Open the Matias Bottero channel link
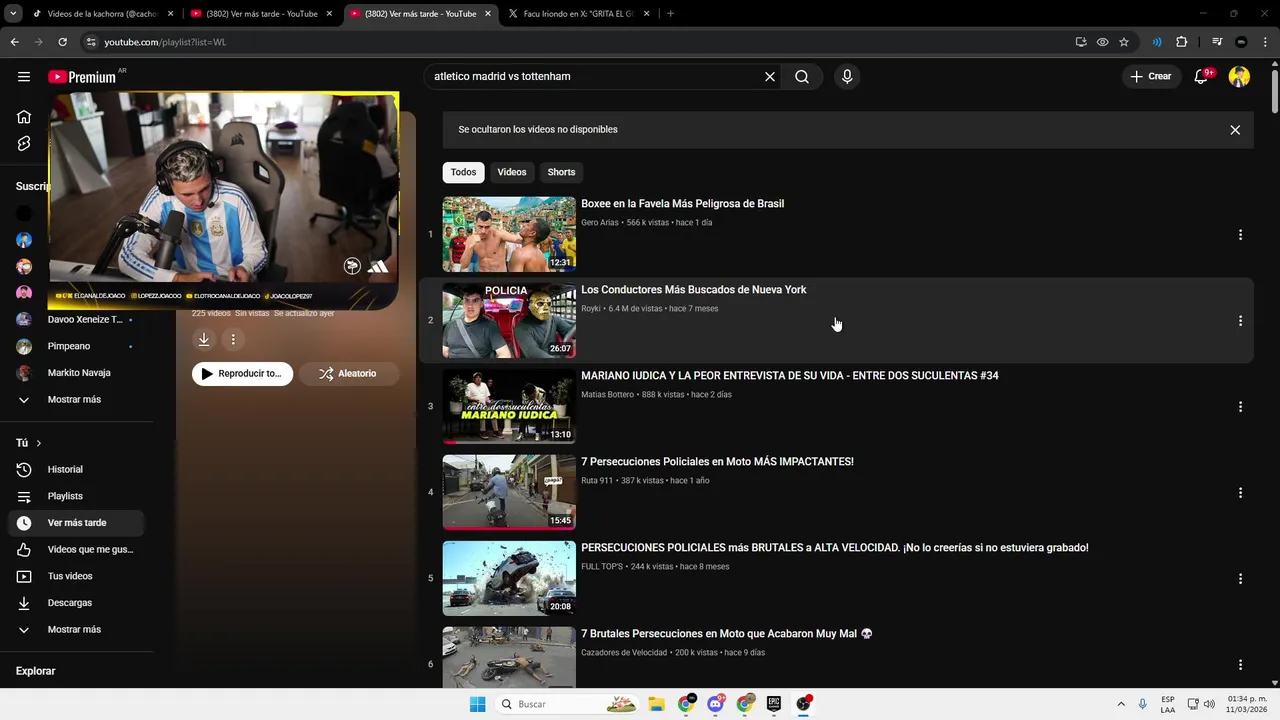 pos(607,395)
